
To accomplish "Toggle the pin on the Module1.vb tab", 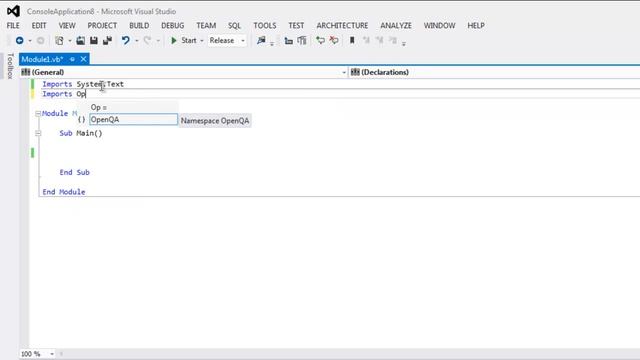I will 72,60.
